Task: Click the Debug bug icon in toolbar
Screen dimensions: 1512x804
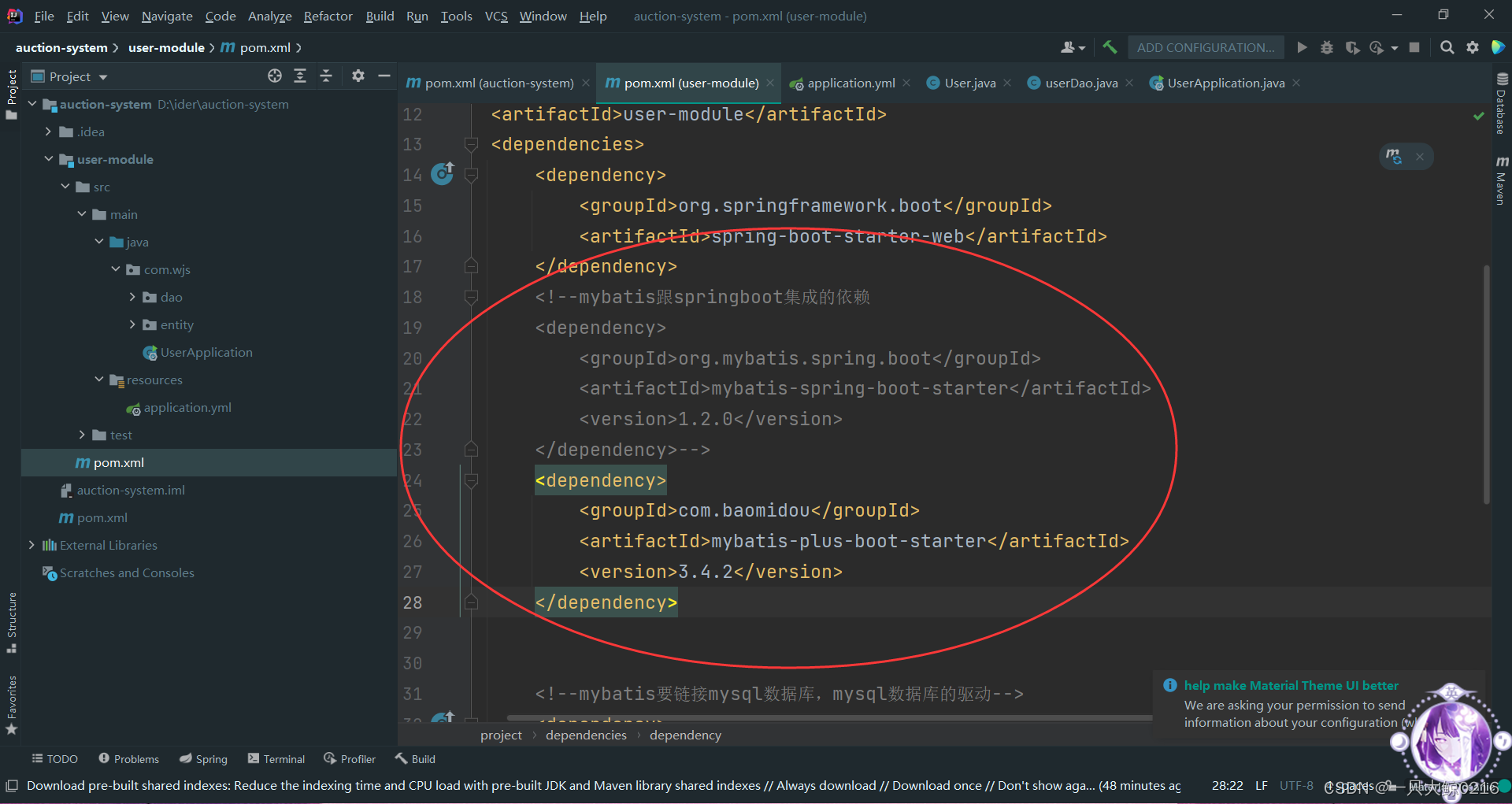Action: [x=1327, y=47]
